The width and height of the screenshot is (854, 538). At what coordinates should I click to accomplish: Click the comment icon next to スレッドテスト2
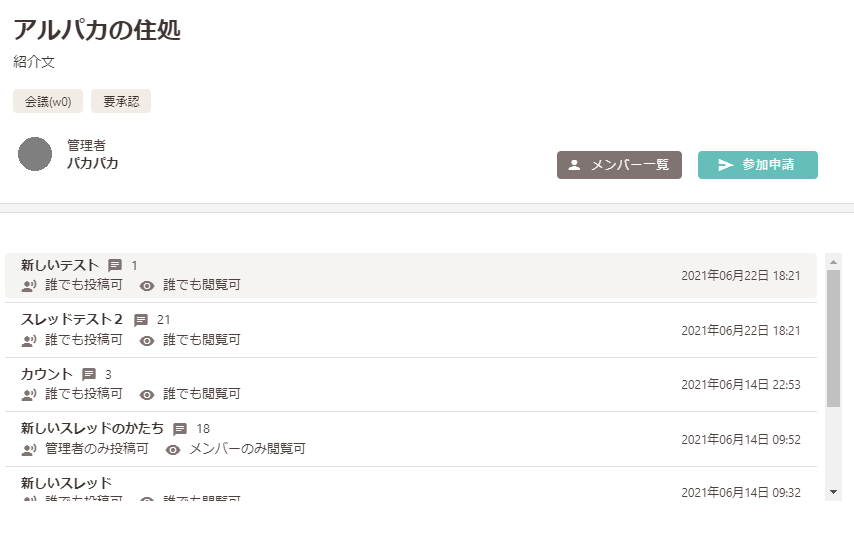(141, 320)
